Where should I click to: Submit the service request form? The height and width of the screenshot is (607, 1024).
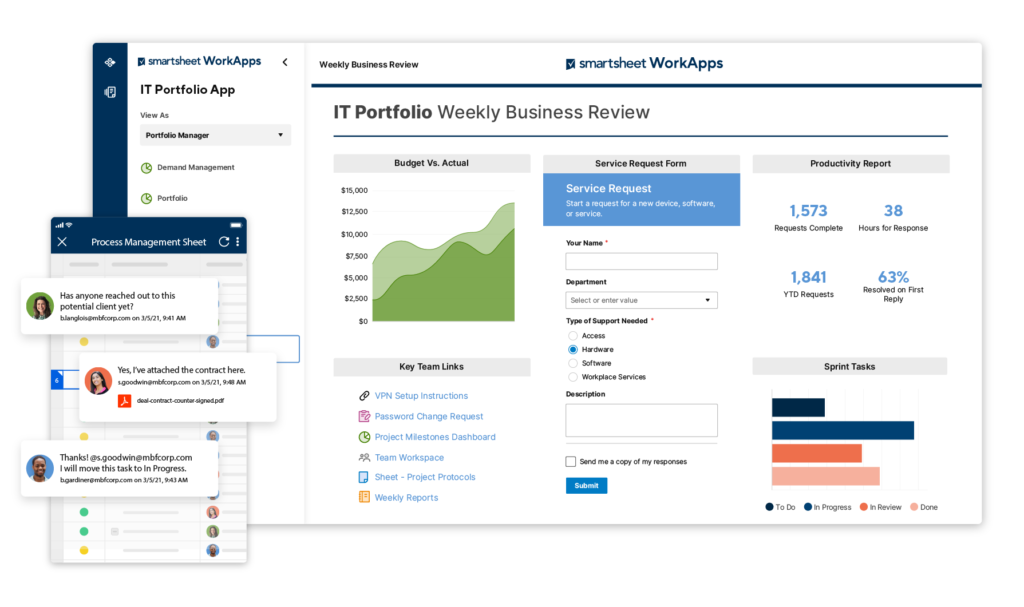coord(586,485)
